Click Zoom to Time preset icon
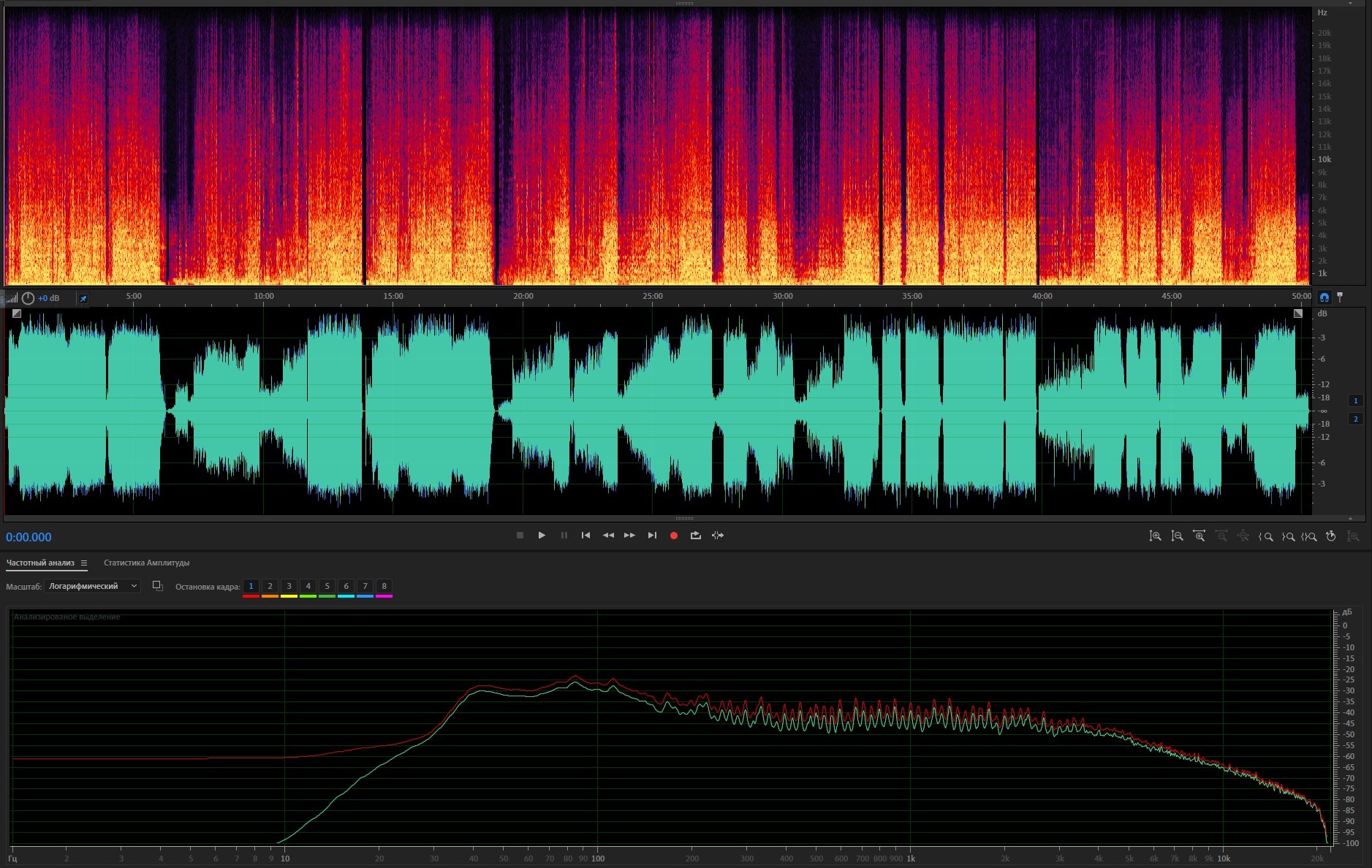Viewport: 1372px width, 868px height. point(1331,536)
